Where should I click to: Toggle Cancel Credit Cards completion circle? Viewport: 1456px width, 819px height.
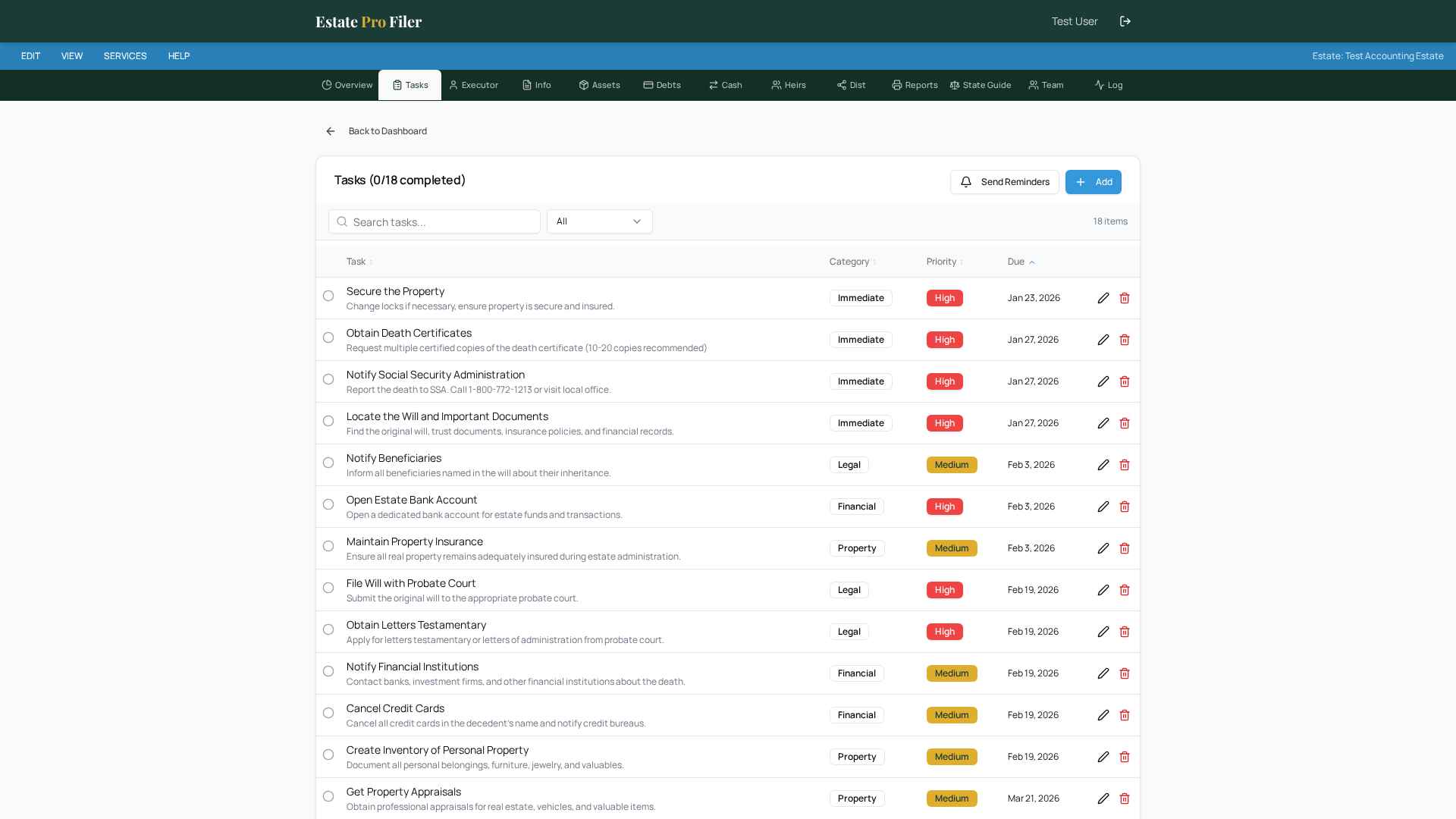pos(328,713)
